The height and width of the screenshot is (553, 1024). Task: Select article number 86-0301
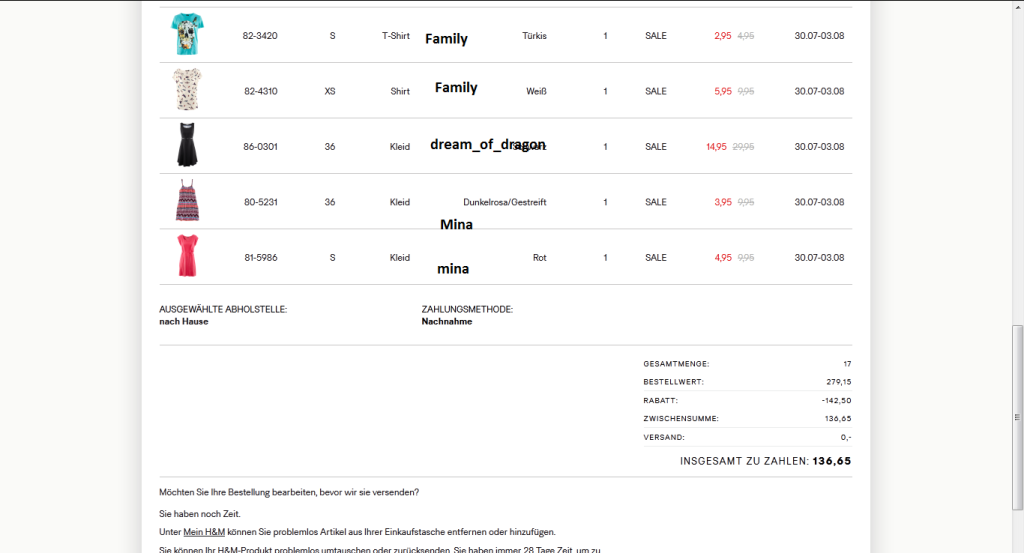click(260, 147)
